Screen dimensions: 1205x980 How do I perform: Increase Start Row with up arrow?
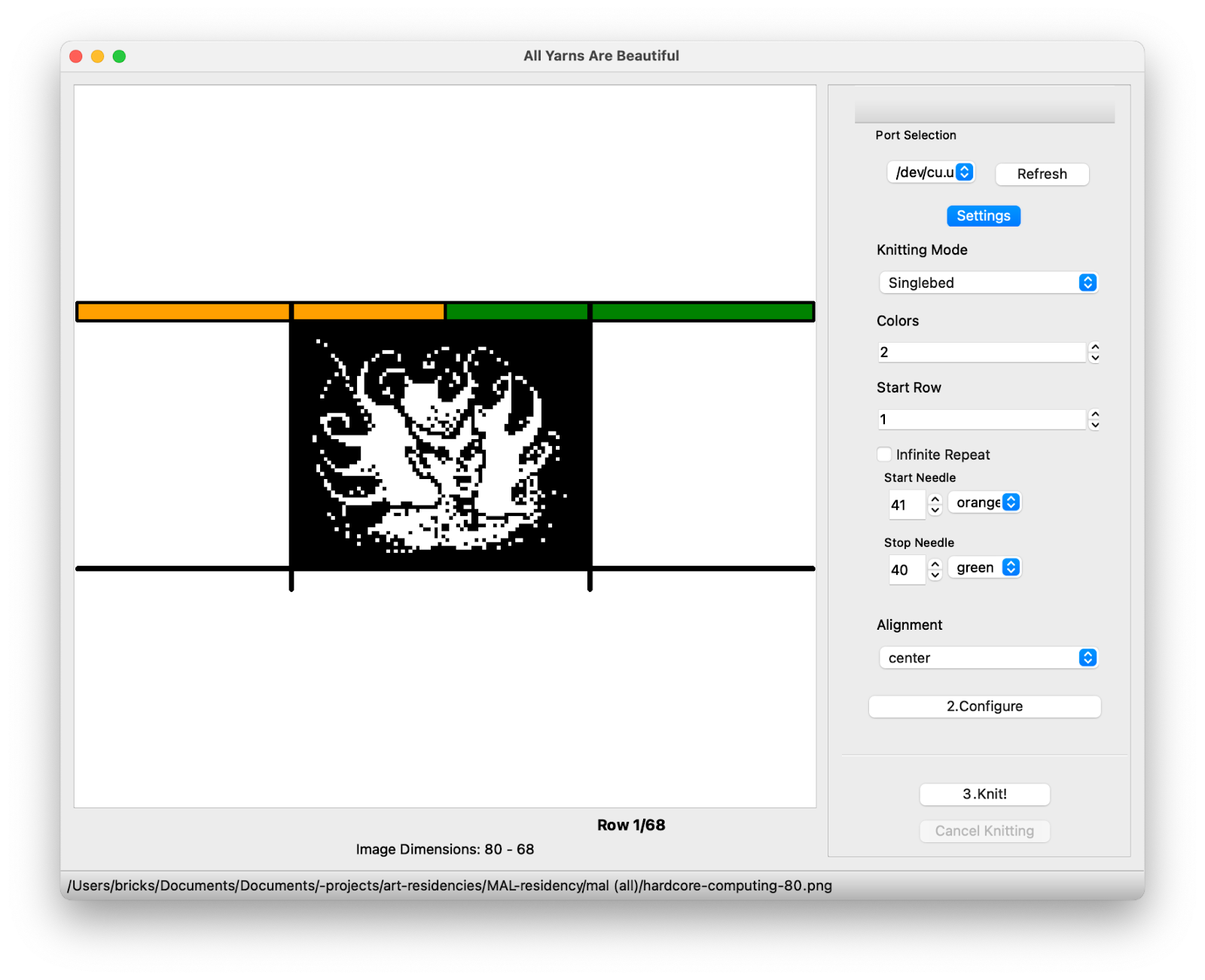click(1095, 414)
